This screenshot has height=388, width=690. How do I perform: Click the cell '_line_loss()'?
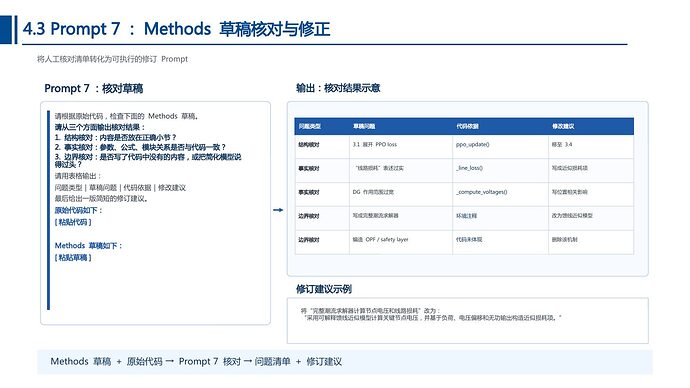(x=470, y=168)
